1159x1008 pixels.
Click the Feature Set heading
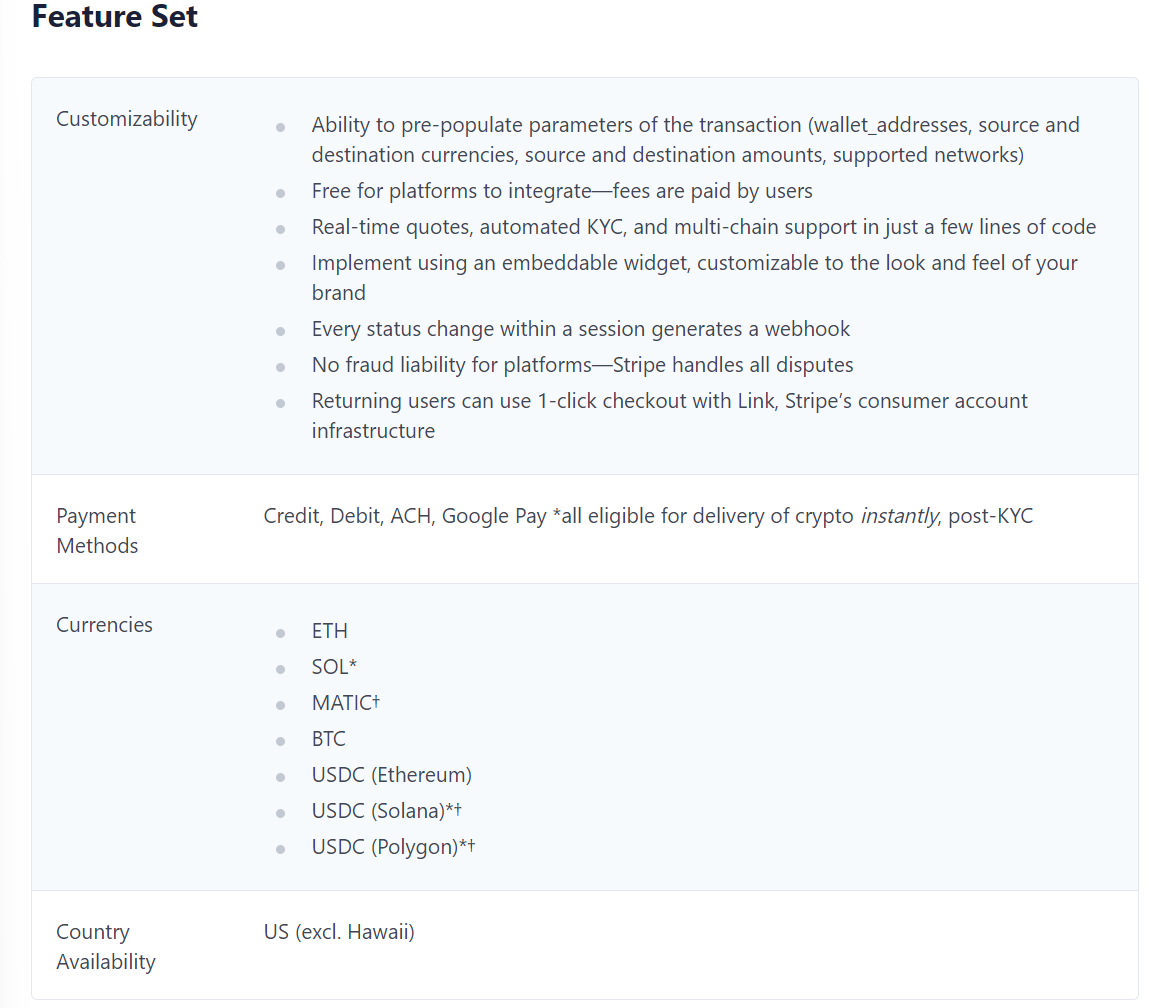click(115, 17)
